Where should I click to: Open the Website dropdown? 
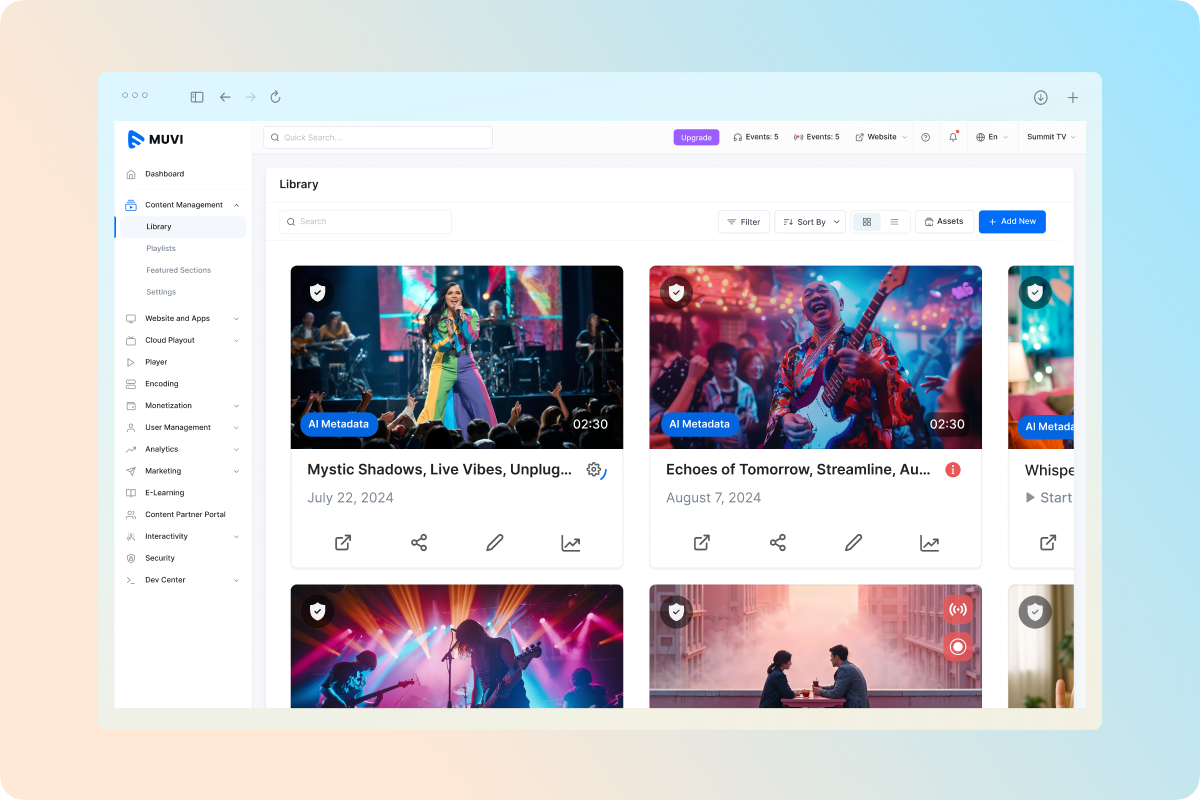coord(881,137)
